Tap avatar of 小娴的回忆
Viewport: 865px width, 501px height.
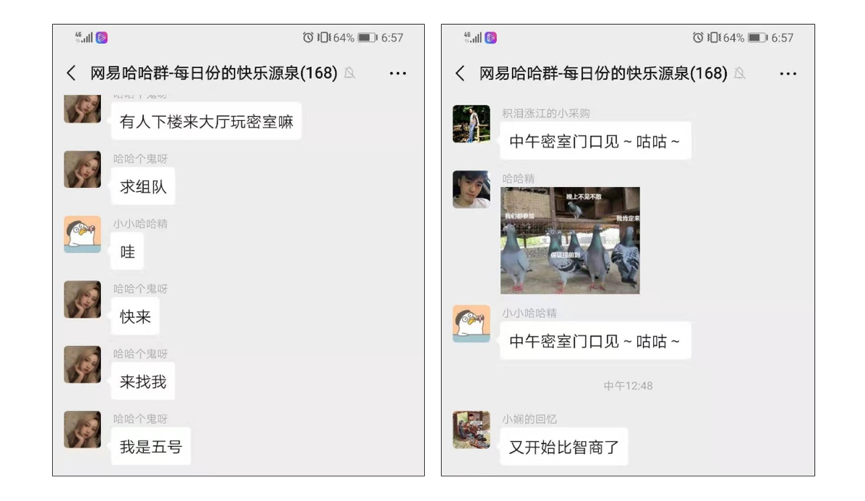point(471,429)
